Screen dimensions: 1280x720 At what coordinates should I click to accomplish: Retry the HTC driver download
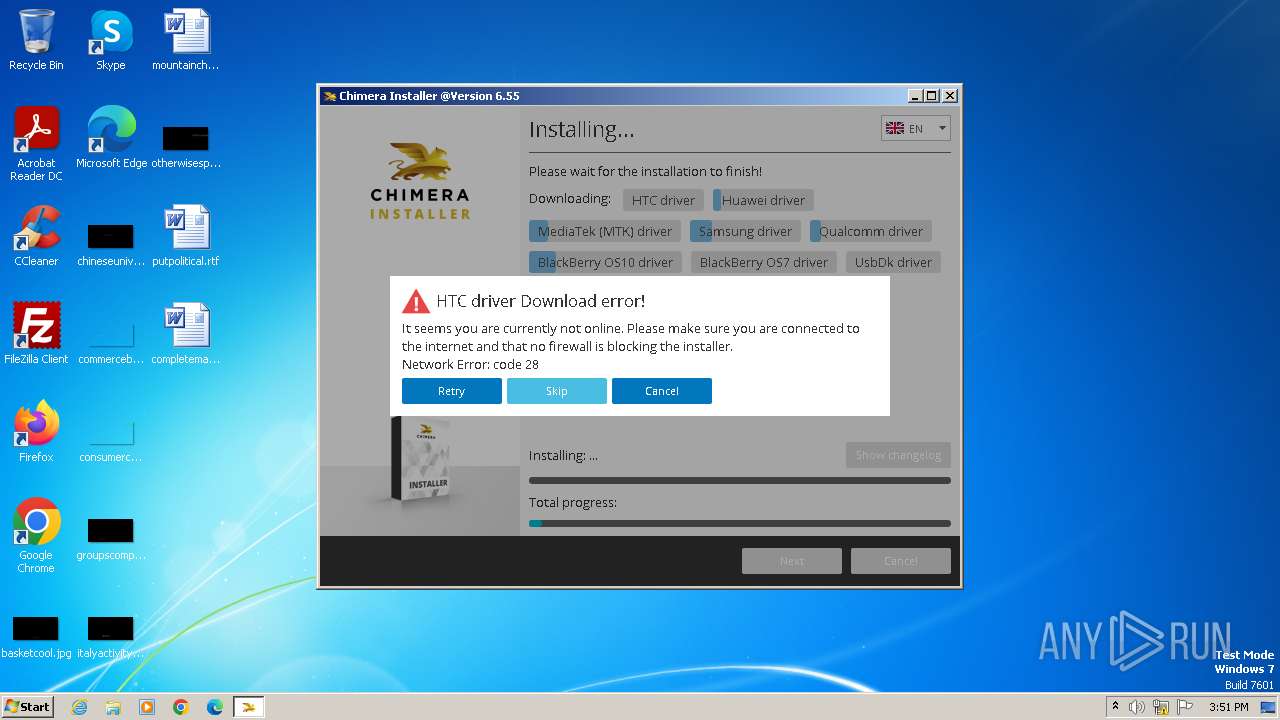tap(451, 391)
